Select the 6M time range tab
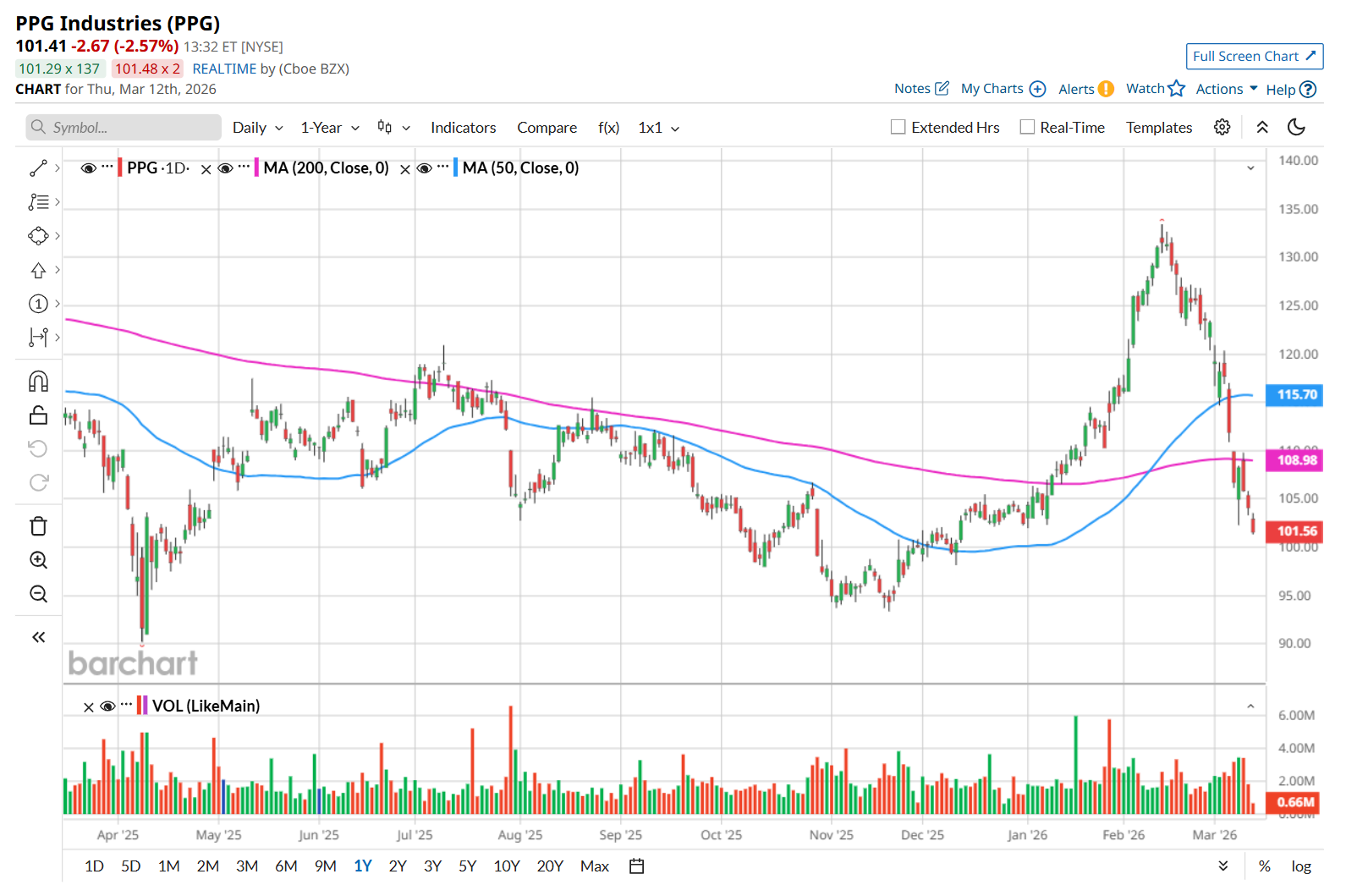 [286, 866]
